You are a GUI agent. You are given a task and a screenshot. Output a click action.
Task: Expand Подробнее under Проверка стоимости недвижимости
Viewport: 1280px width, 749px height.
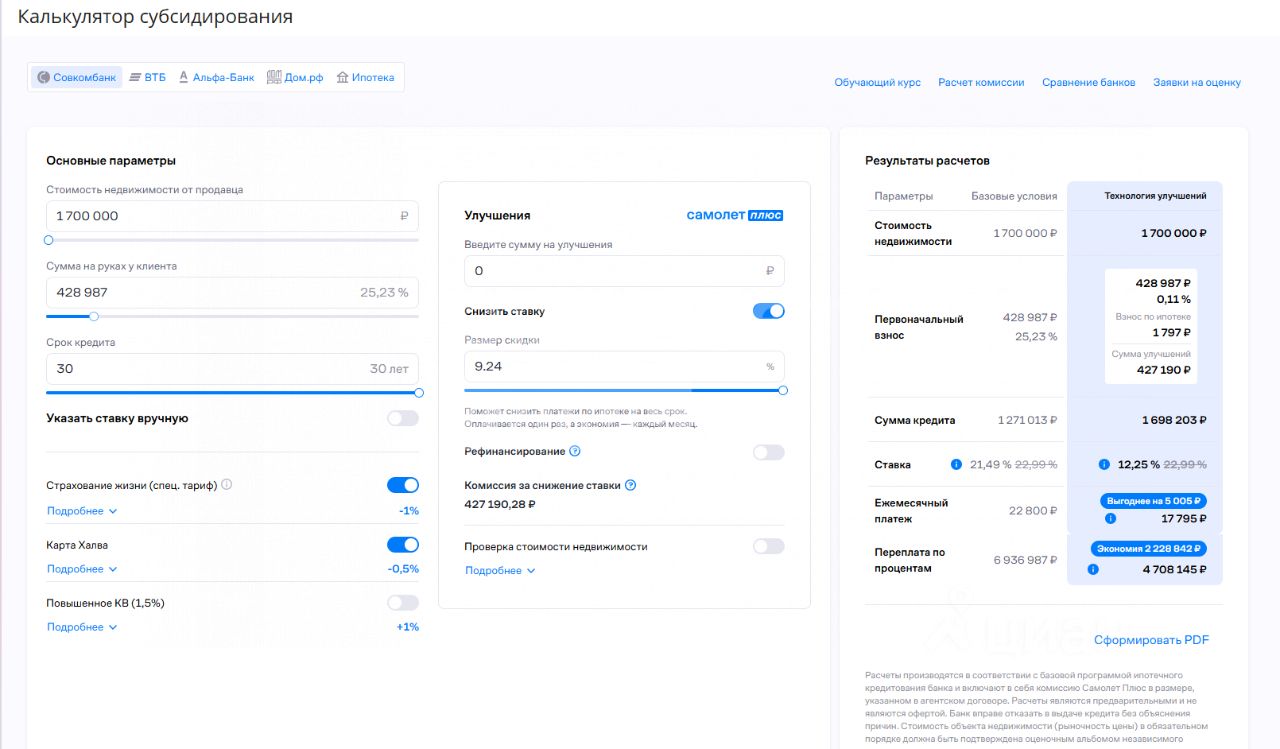[500, 571]
